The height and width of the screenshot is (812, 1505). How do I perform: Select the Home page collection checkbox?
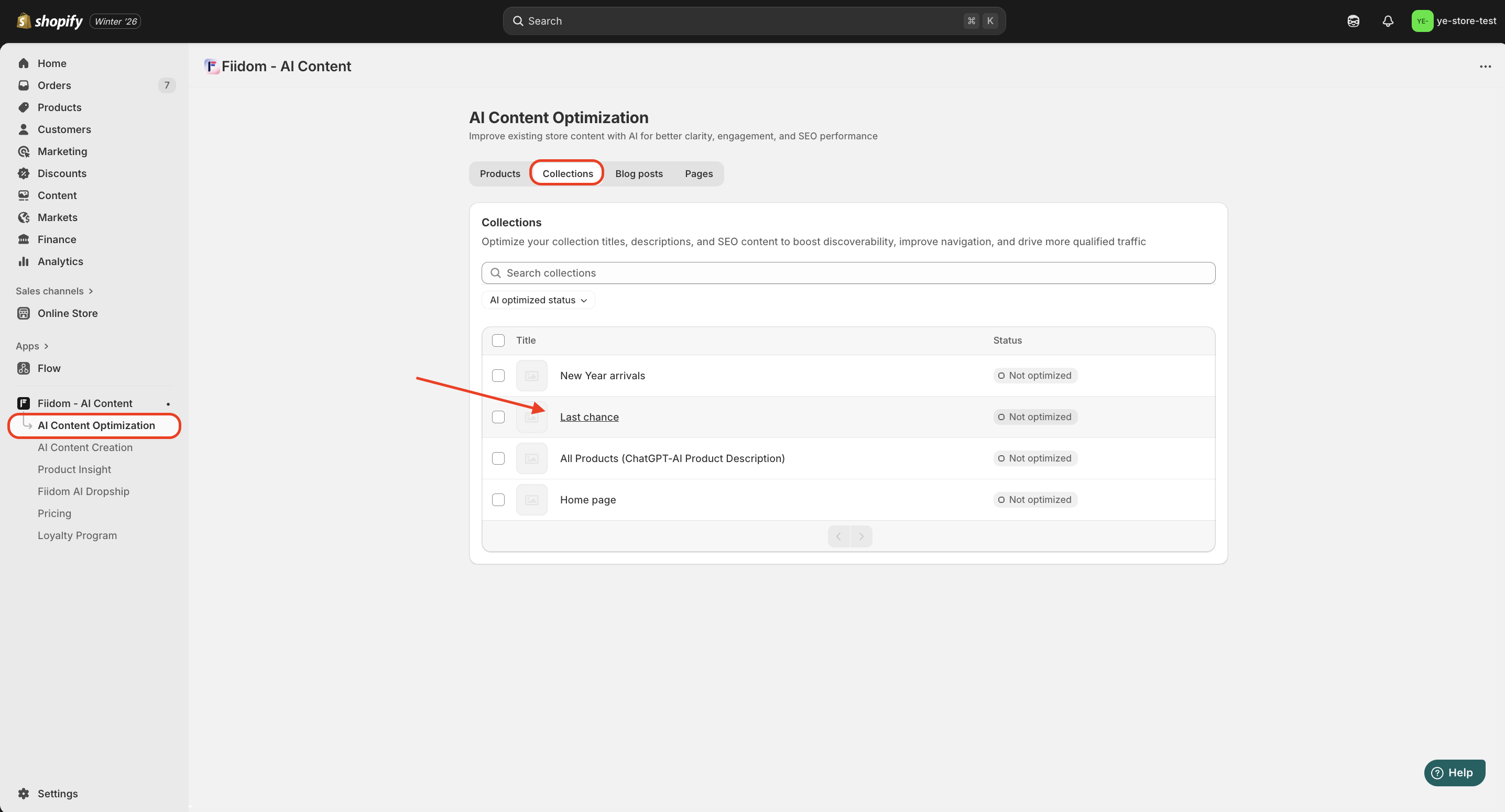498,499
